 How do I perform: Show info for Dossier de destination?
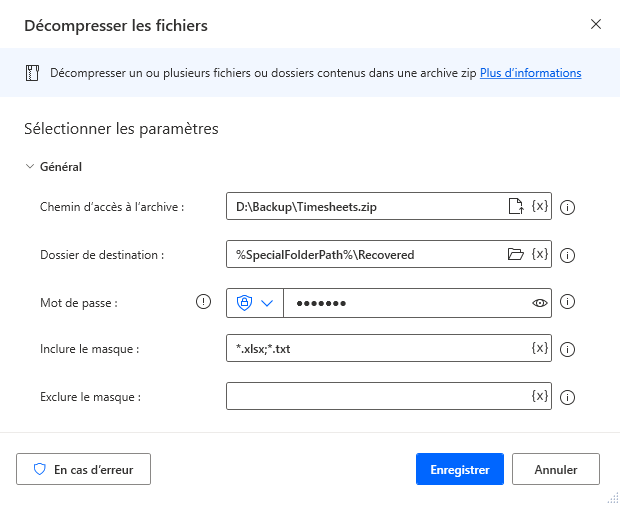pos(567,255)
